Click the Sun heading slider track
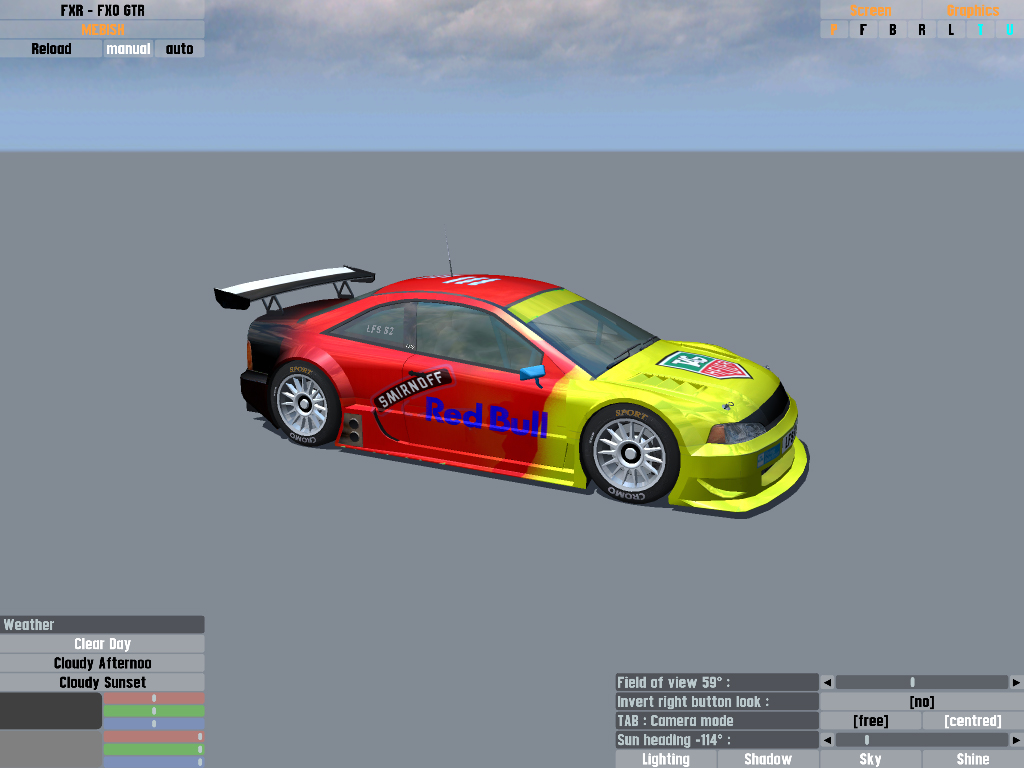 tap(921, 740)
